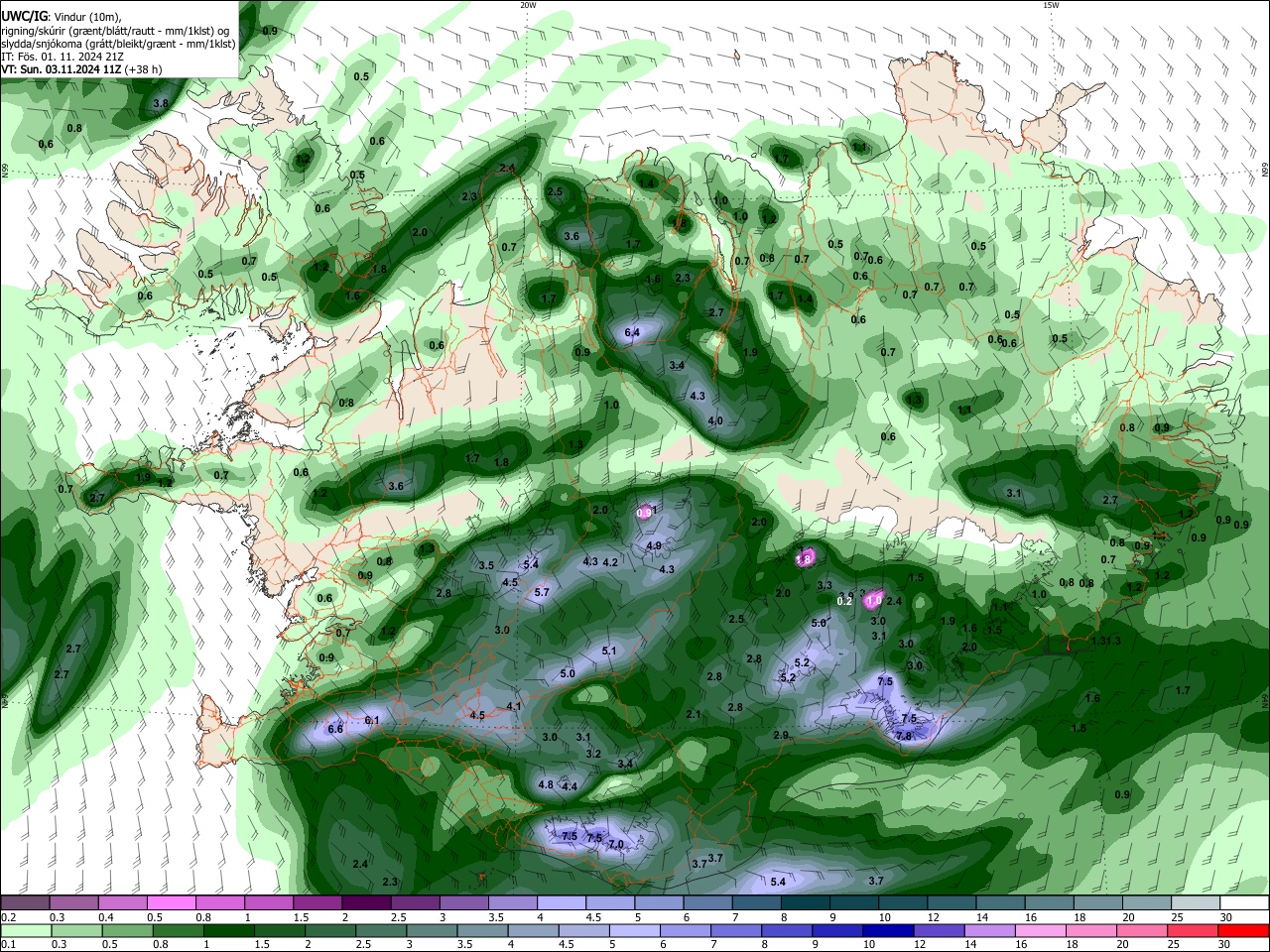This screenshot has height=952, width=1270.
Task: Select the 7.8 precipitation value on the map
Action: point(904,736)
